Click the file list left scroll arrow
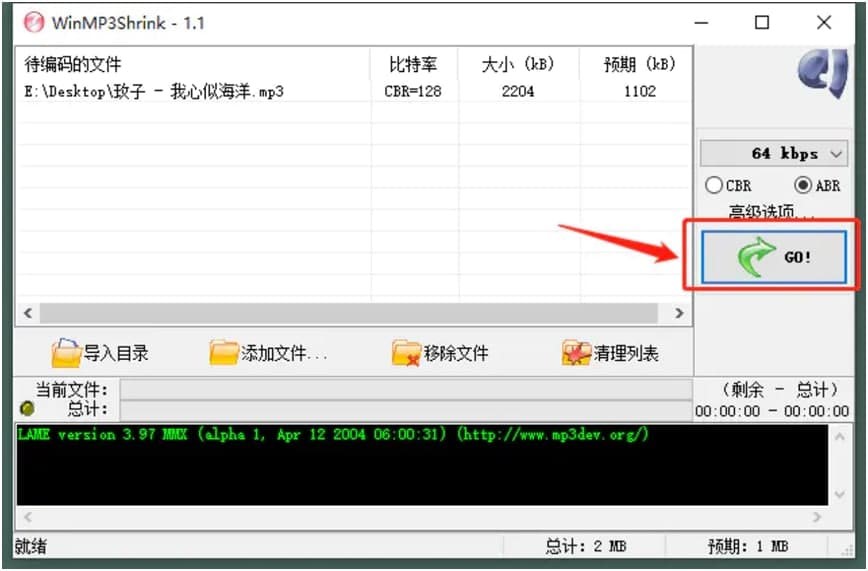Viewport: 868px width, 571px height. pyautogui.click(x=28, y=313)
